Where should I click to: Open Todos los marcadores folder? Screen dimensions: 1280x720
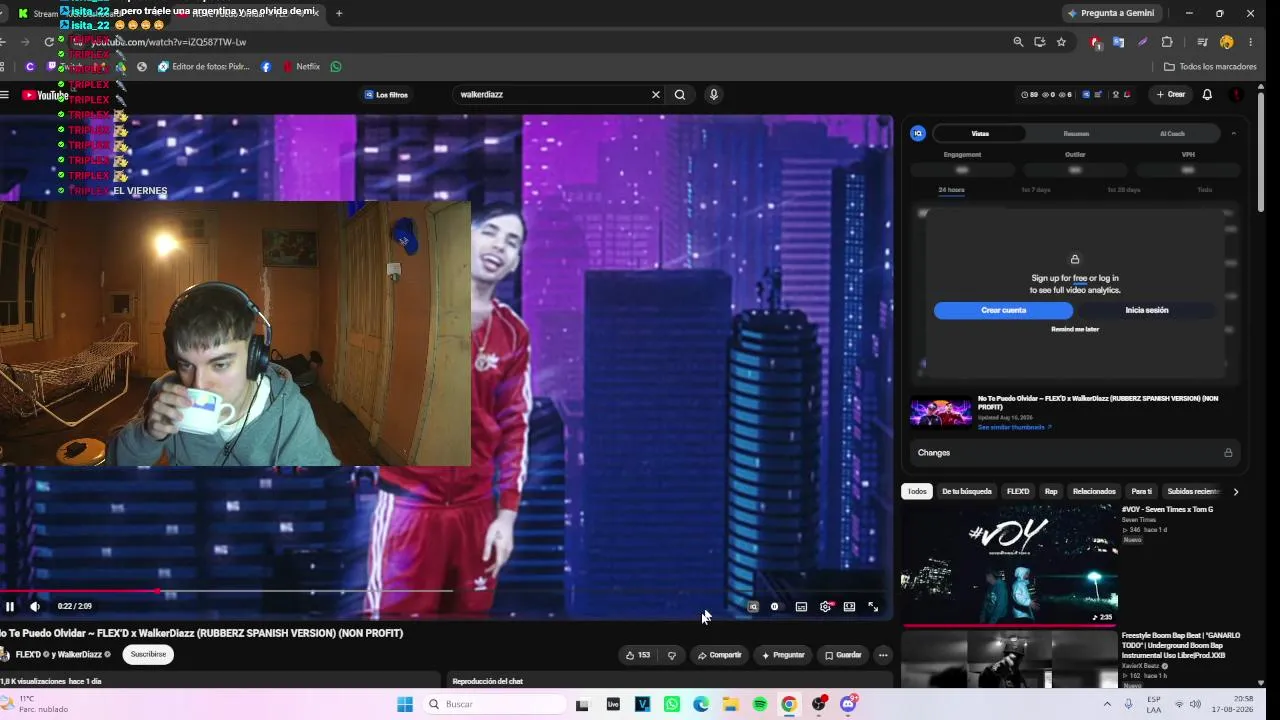(1210, 67)
